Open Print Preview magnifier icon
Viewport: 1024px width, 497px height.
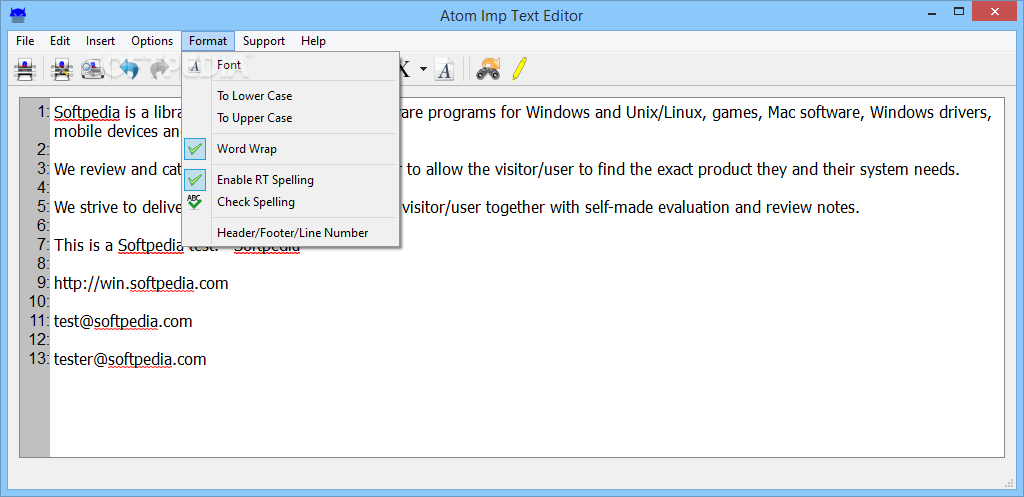tap(93, 69)
